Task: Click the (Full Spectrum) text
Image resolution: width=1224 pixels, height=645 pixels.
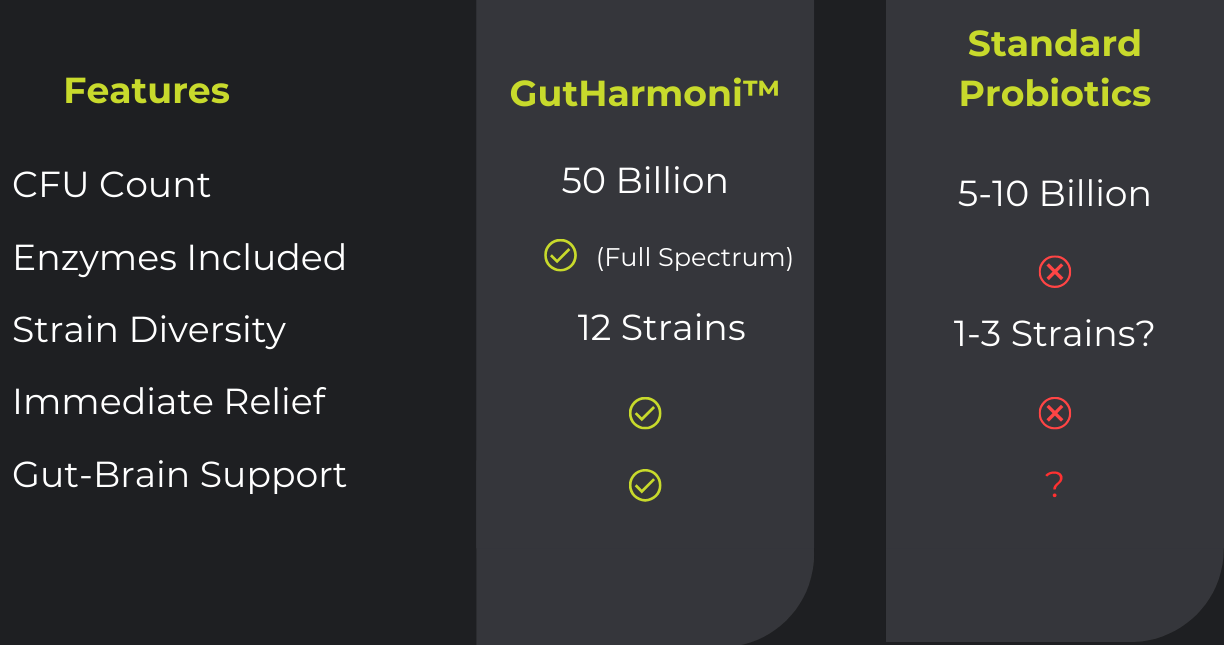Action: tap(694, 258)
